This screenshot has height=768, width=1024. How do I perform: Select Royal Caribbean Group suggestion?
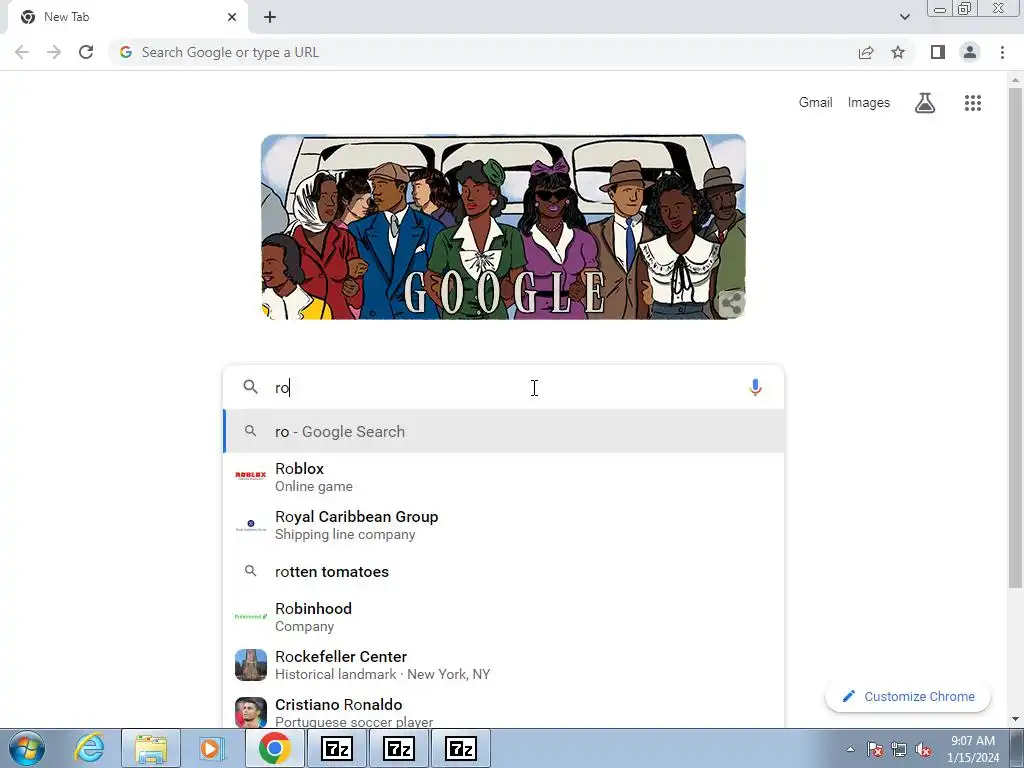503,525
